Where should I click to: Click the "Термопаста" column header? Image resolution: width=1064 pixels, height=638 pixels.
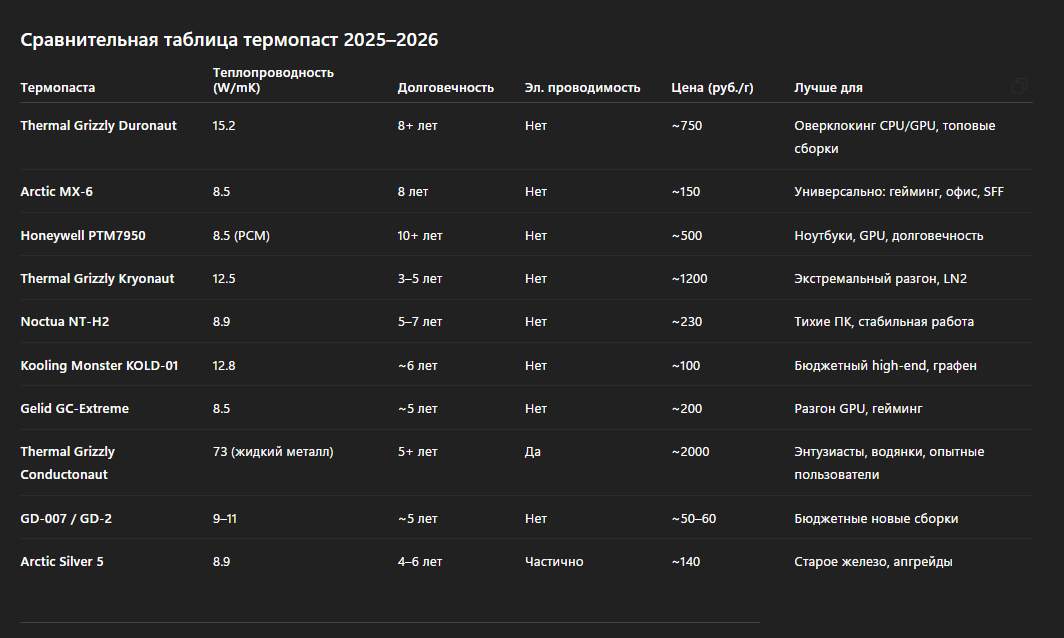58,88
